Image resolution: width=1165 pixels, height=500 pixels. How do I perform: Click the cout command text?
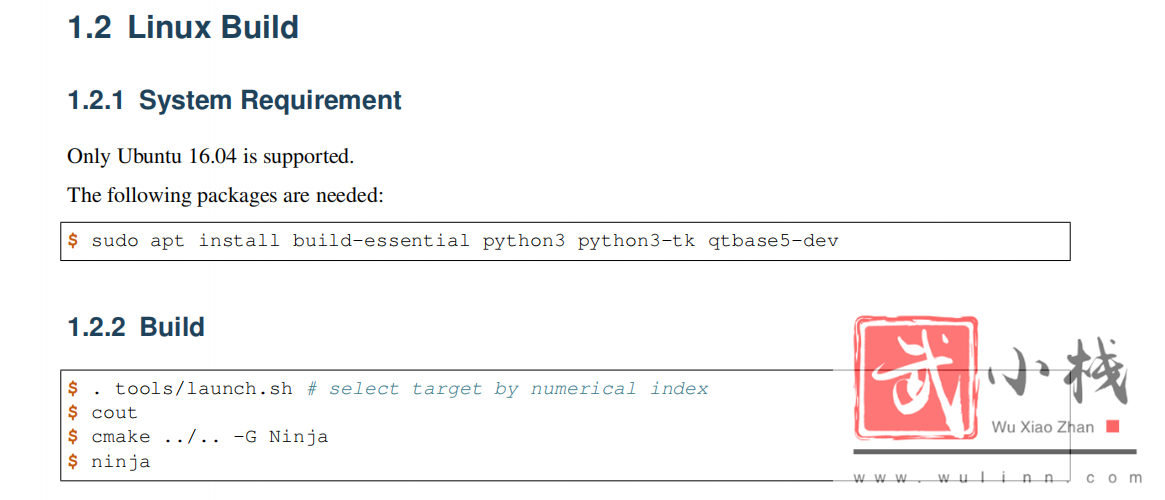[x=114, y=413]
